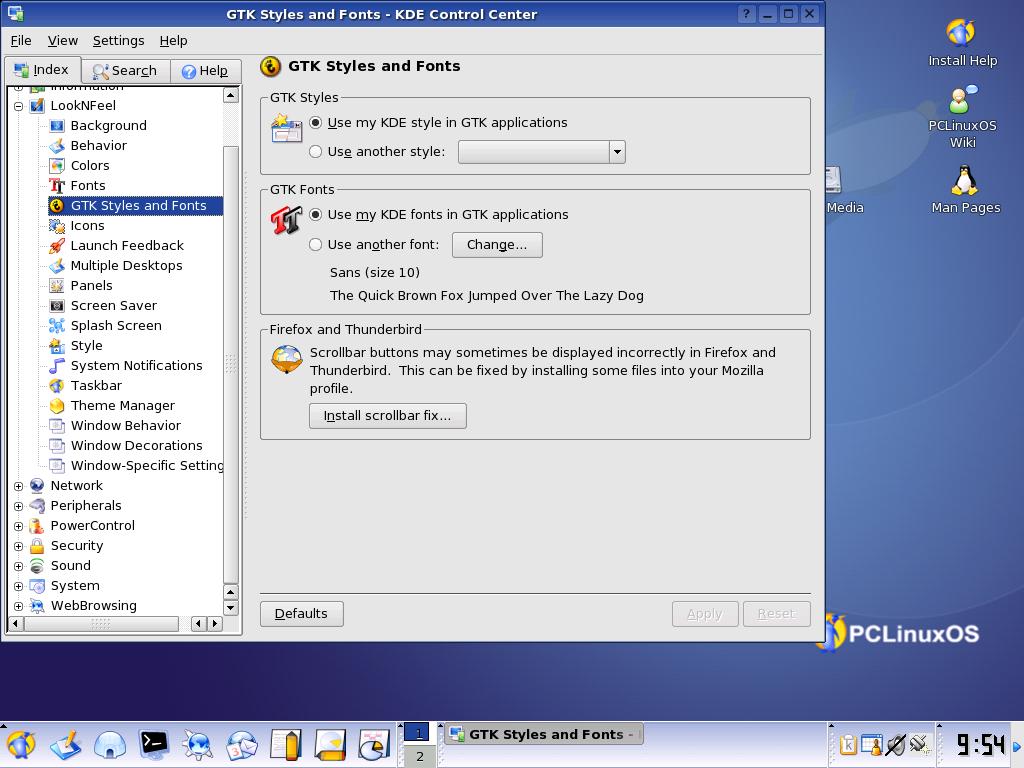Screen dimensions: 1024x768
Task: Expand the PowerControl tree branch
Action: (x=18, y=526)
